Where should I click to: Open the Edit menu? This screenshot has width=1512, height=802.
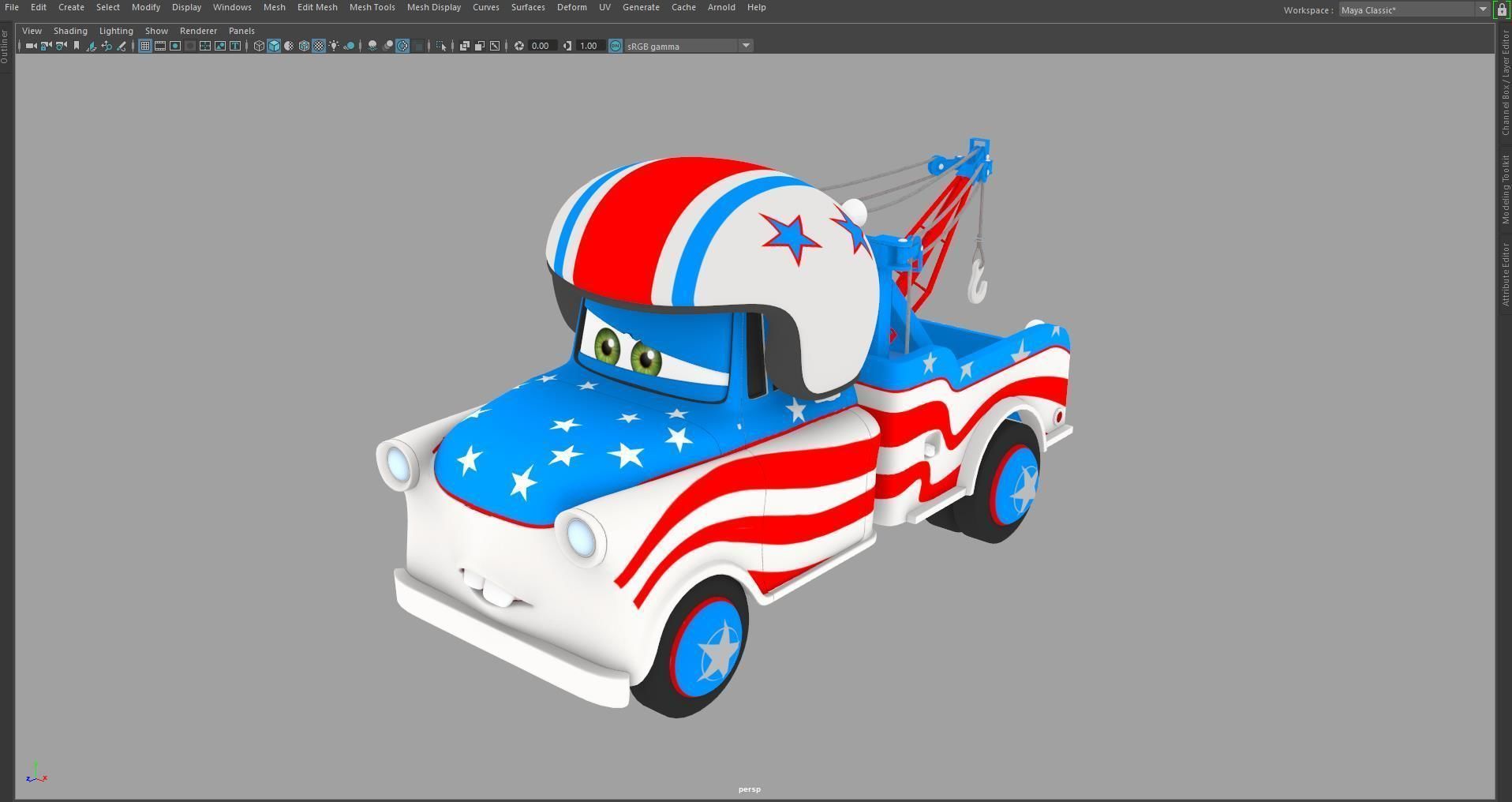[x=38, y=7]
